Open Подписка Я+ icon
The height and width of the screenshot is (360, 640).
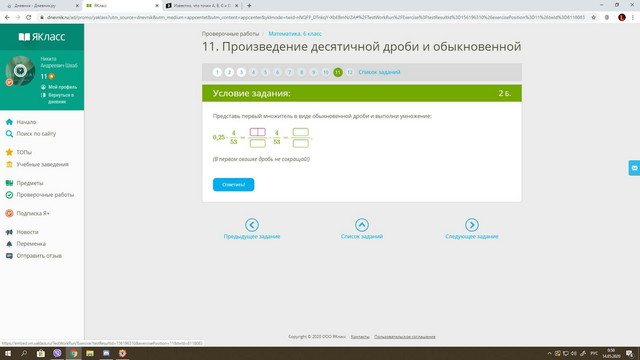(9, 213)
